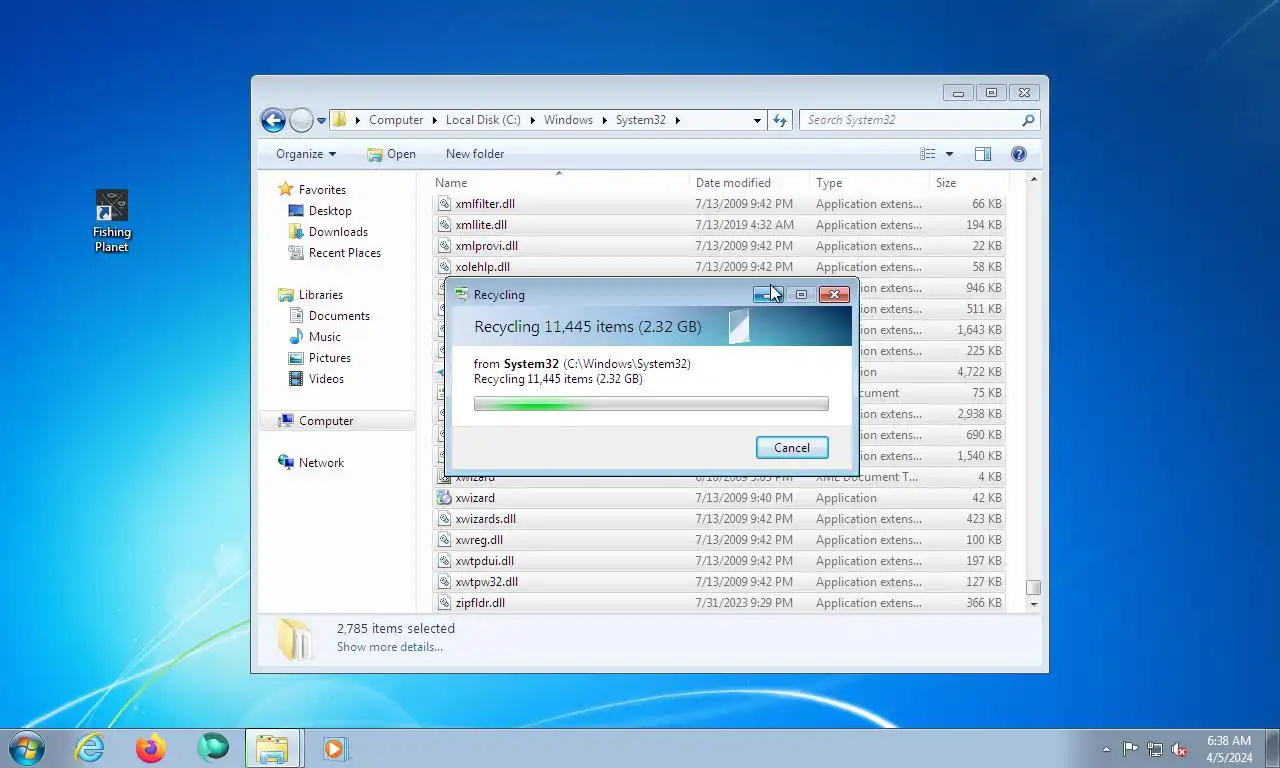
Task: Select Libraries in the navigation pane
Action: [x=320, y=295]
